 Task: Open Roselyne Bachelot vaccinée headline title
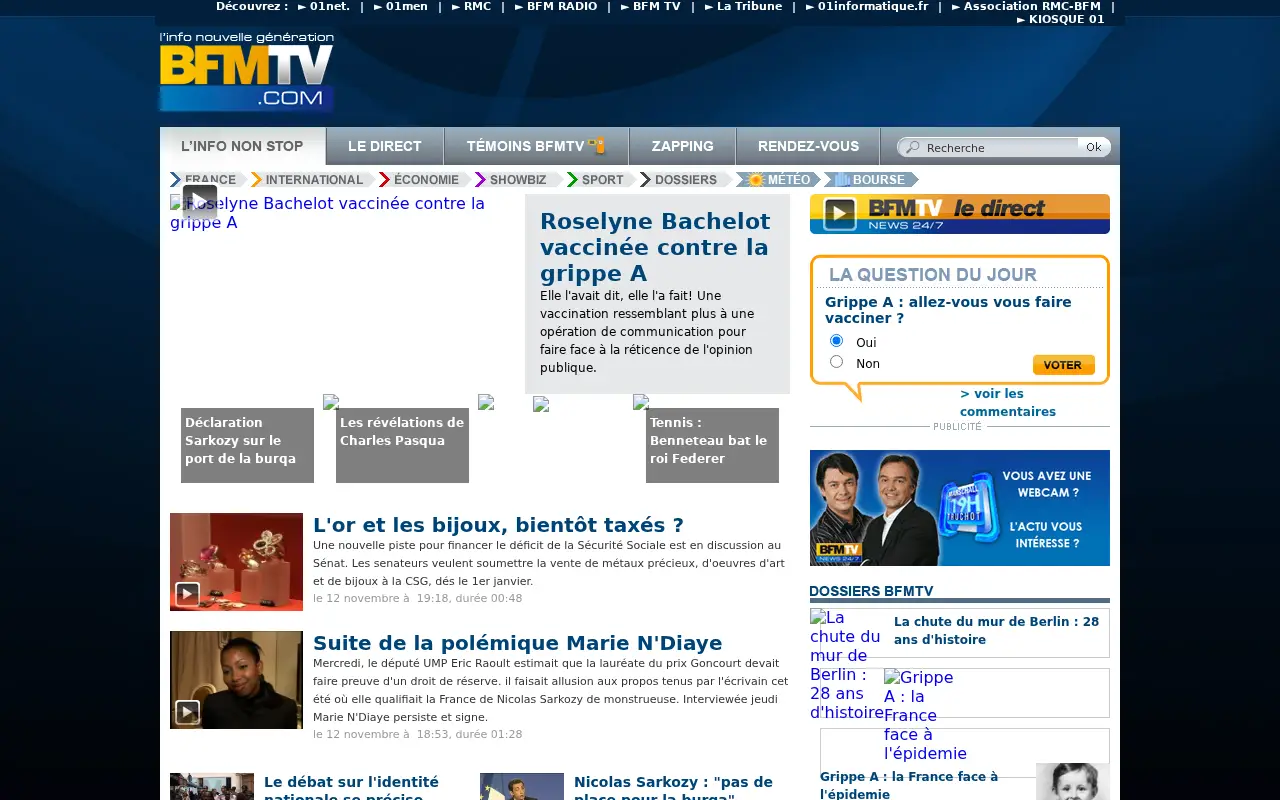click(655, 247)
